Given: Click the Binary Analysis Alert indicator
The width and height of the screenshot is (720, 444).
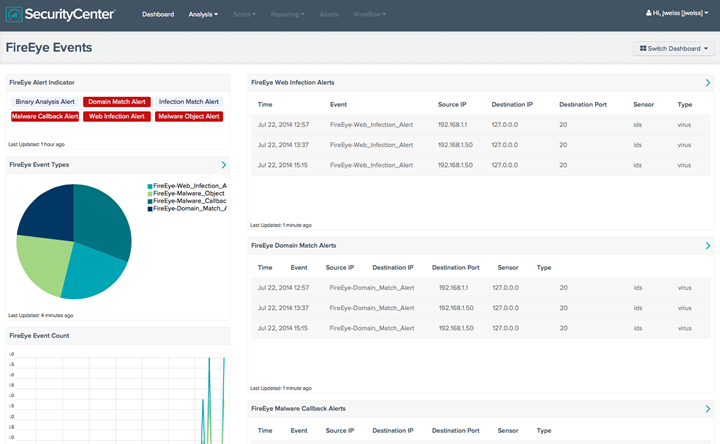Looking at the screenshot, I should (x=45, y=102).
